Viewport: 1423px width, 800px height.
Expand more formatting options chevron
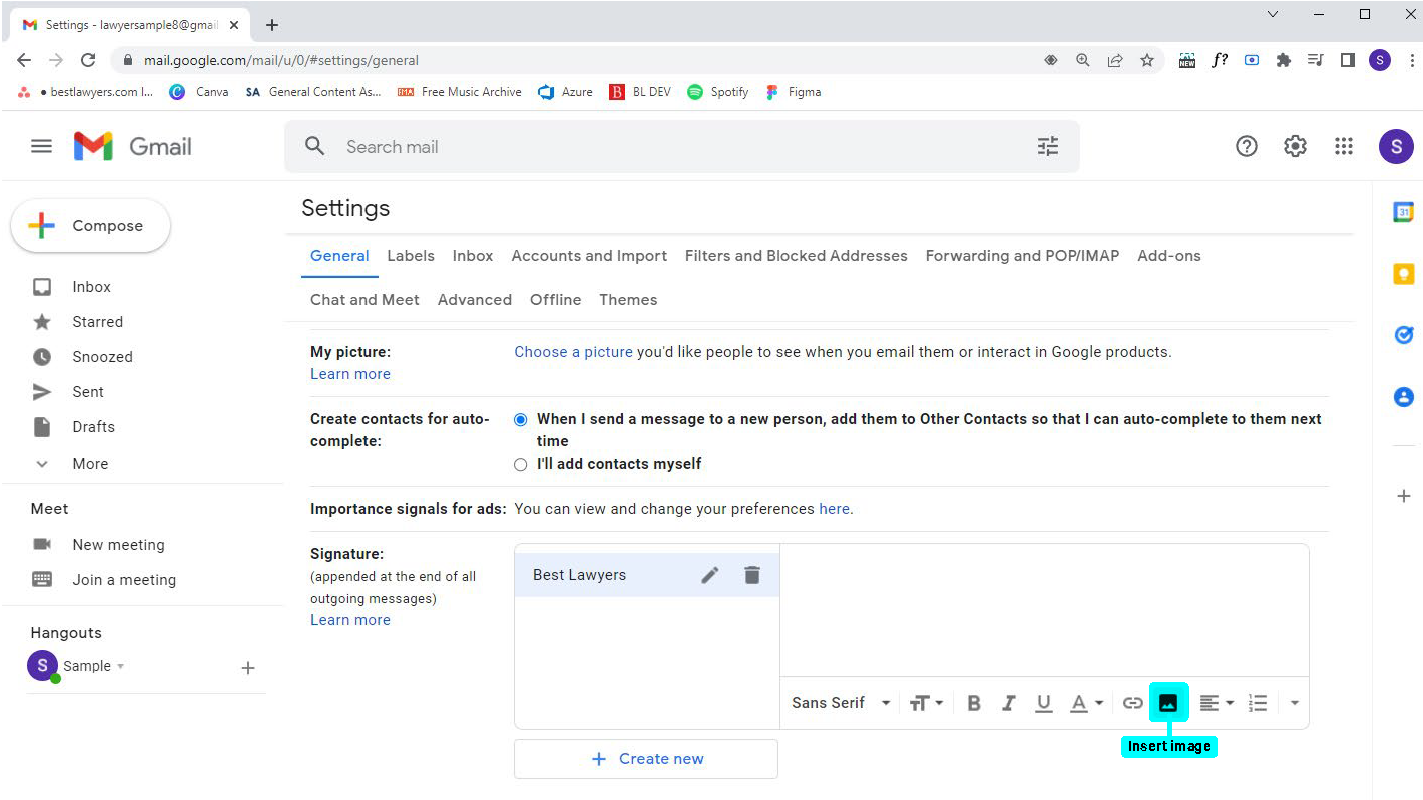pyautogui.click(x=1294, y=702)
